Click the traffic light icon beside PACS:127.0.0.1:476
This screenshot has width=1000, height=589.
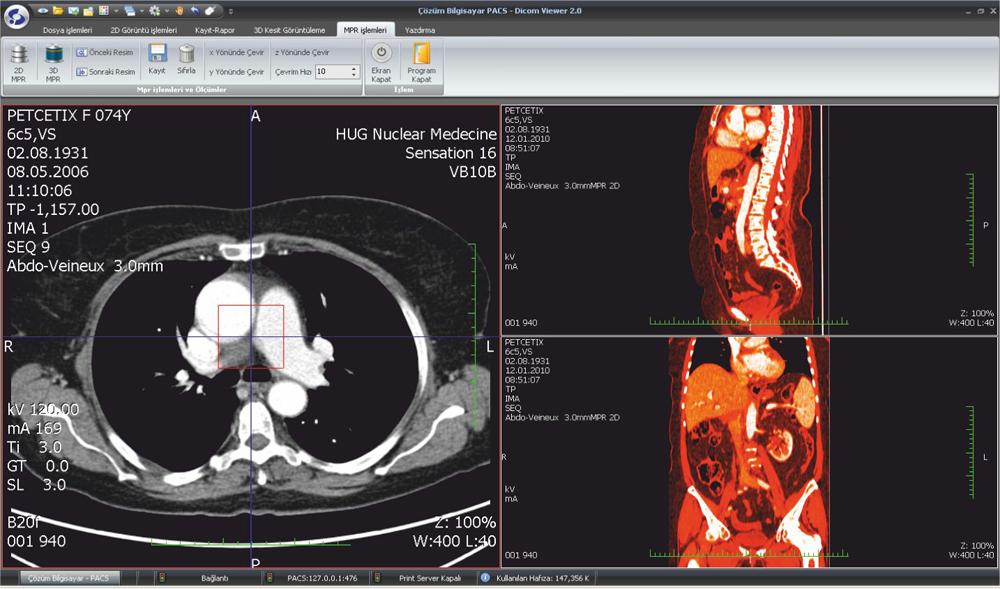[270, 578]
